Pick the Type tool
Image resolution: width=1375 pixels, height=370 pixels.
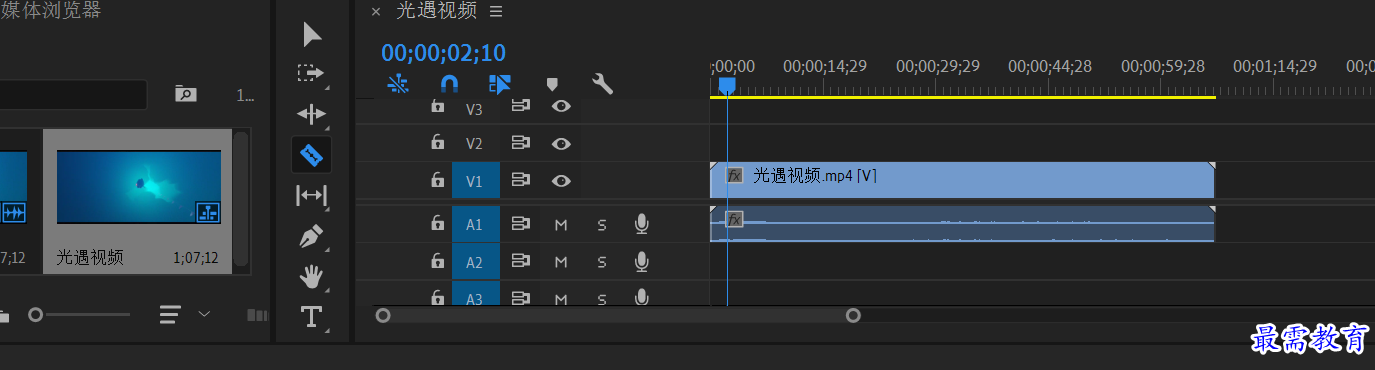[312, 317]
